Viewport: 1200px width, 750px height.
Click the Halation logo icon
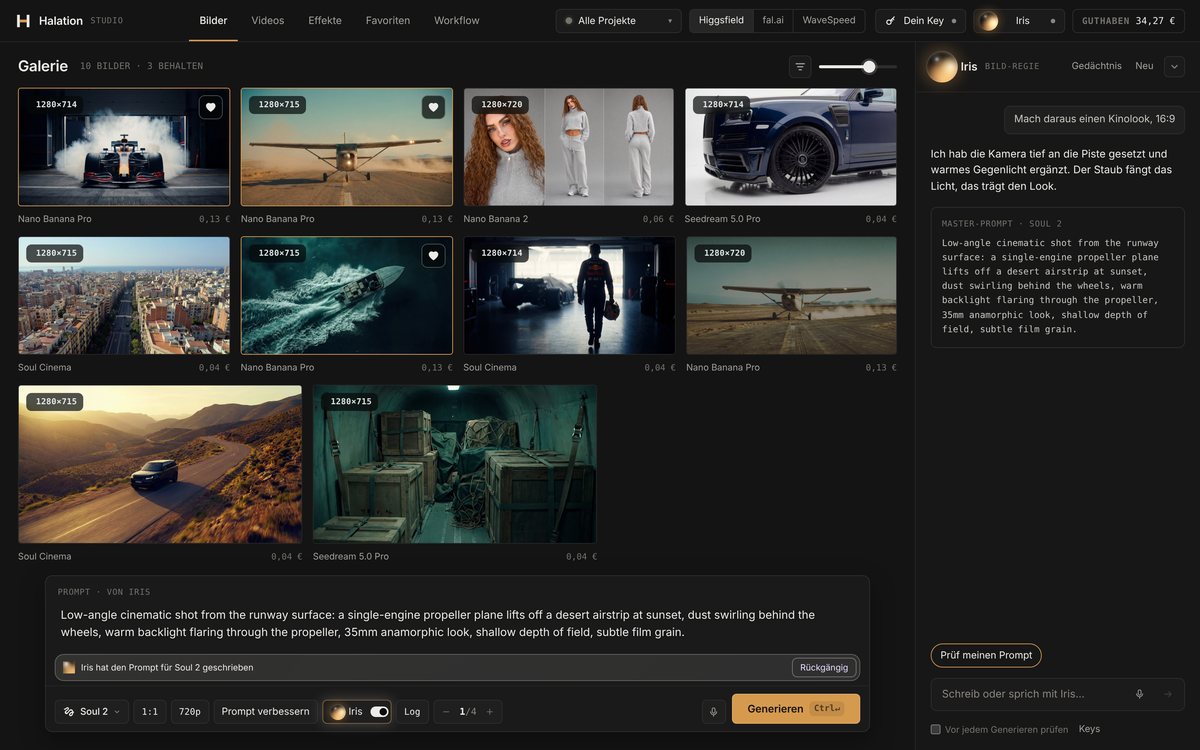point(24,20)
